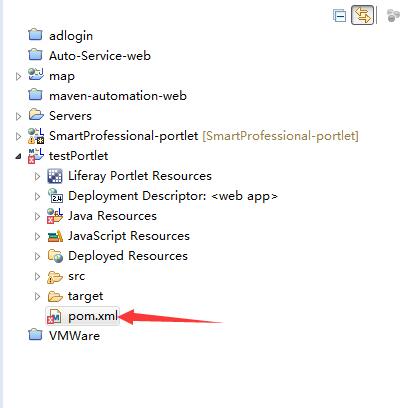
Task: Toggle Link with Editor button
Action: coord(362,15)
